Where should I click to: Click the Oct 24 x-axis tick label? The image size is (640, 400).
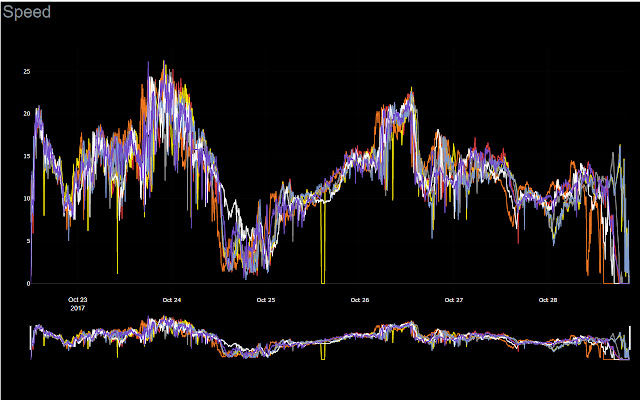click(172, 300)
